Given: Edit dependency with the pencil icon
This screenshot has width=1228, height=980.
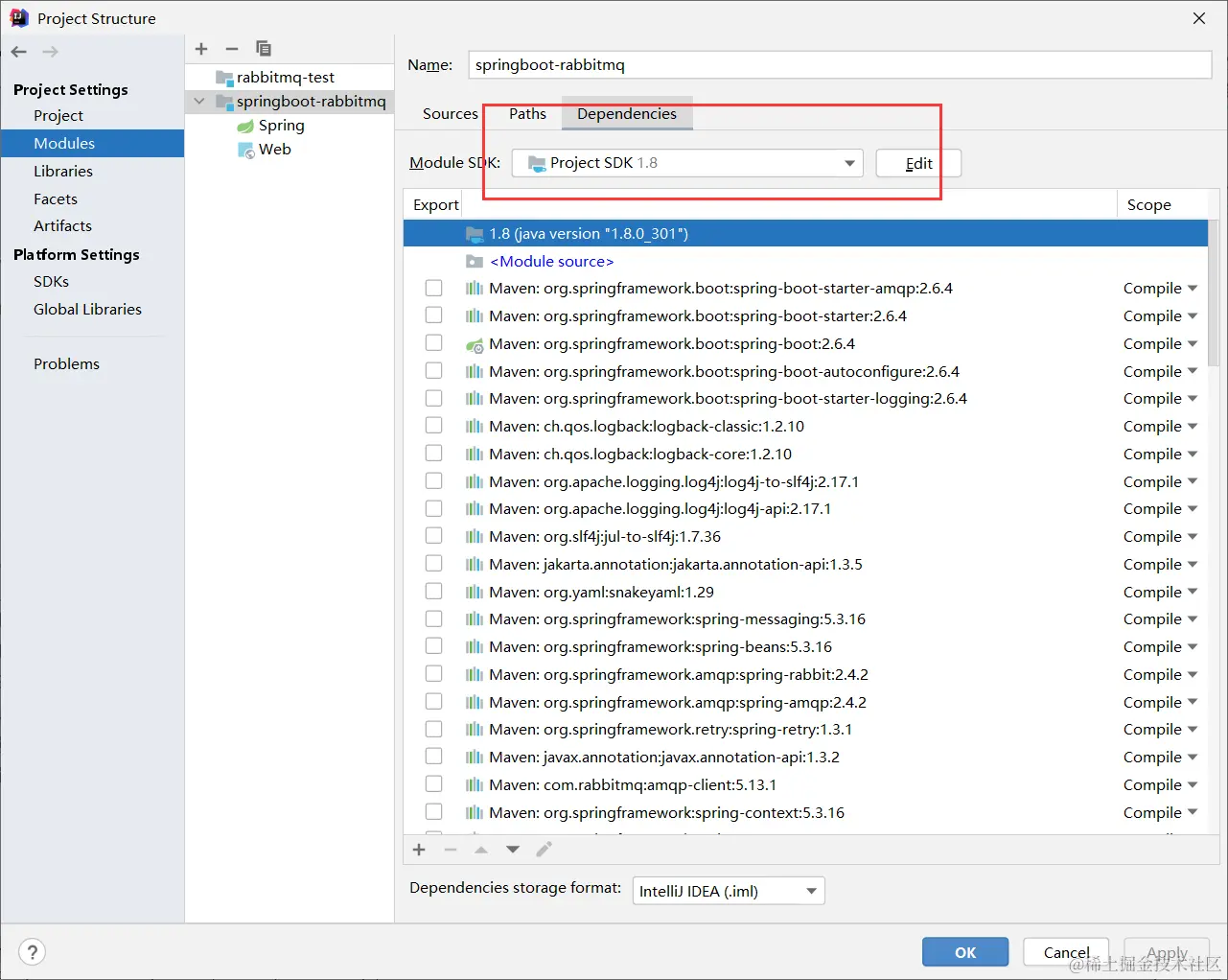Looking at the screenshot, I should [544, 850].
